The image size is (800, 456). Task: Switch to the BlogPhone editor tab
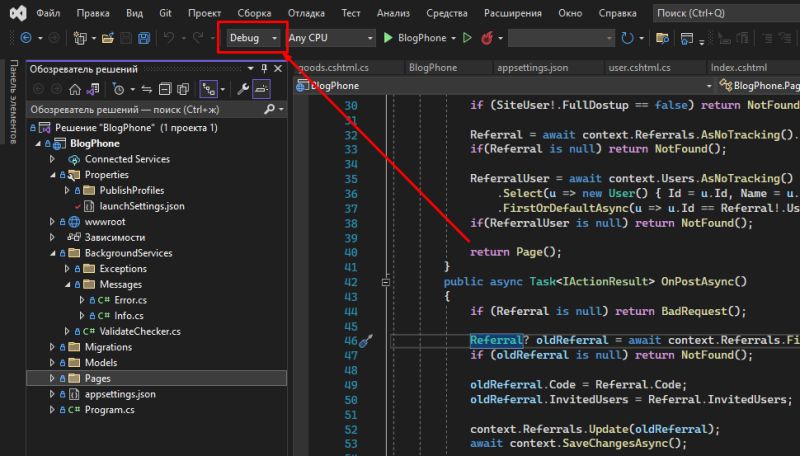click(433, 67)
